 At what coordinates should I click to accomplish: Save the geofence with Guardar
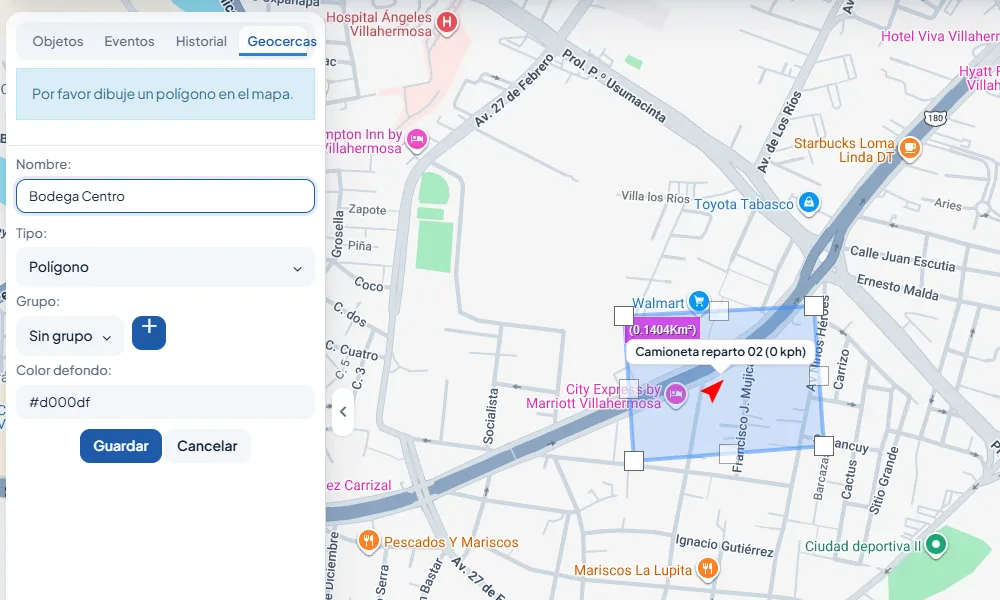pyautogui.click(x=121, y=446)
